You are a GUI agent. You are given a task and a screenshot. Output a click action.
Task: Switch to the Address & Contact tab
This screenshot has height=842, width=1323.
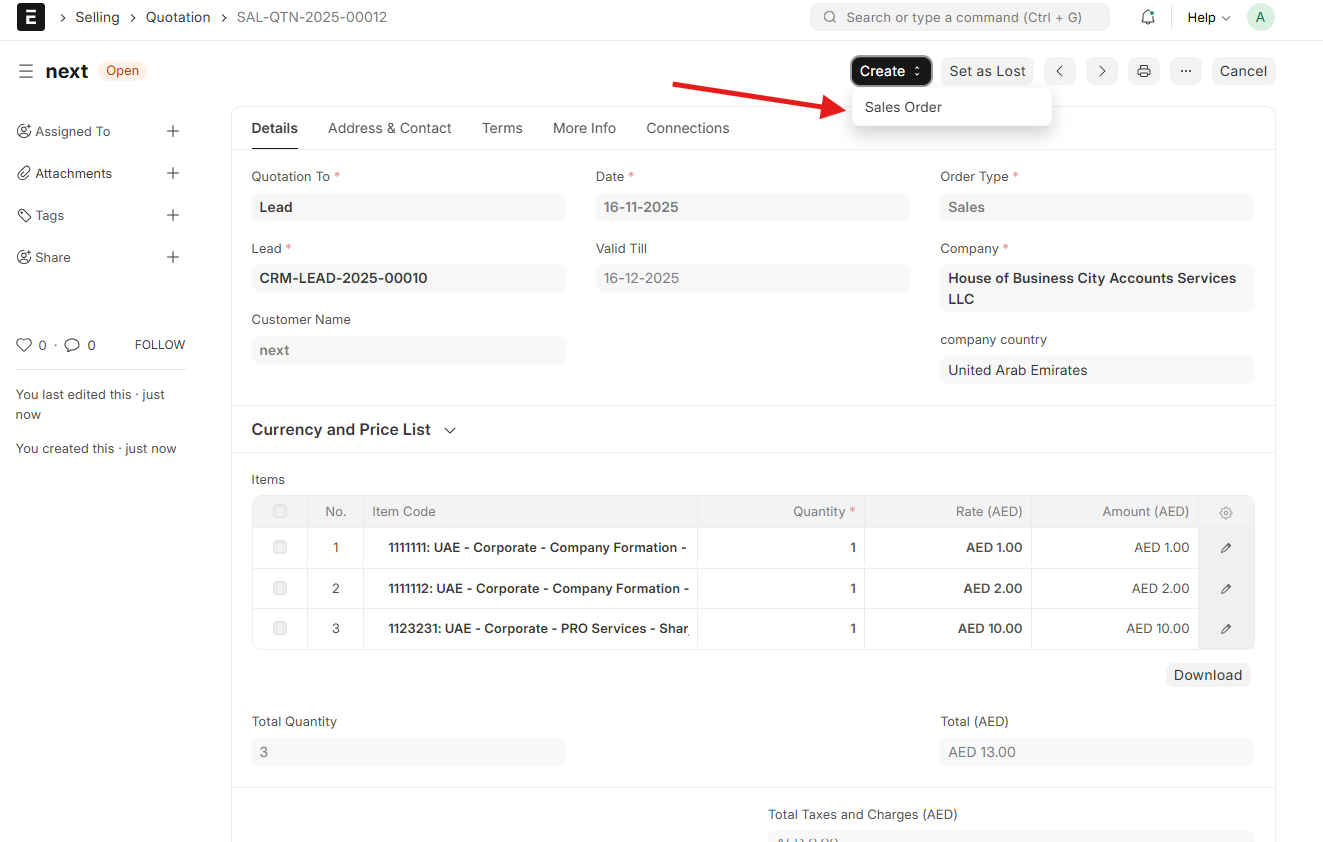point(389,128)
